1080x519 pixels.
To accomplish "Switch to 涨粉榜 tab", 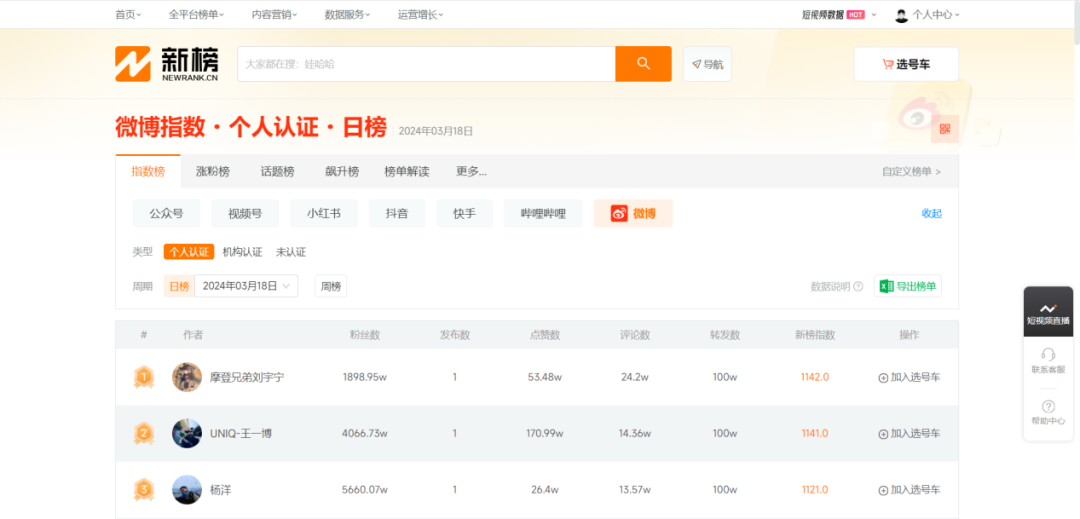I will click(213, 171).
